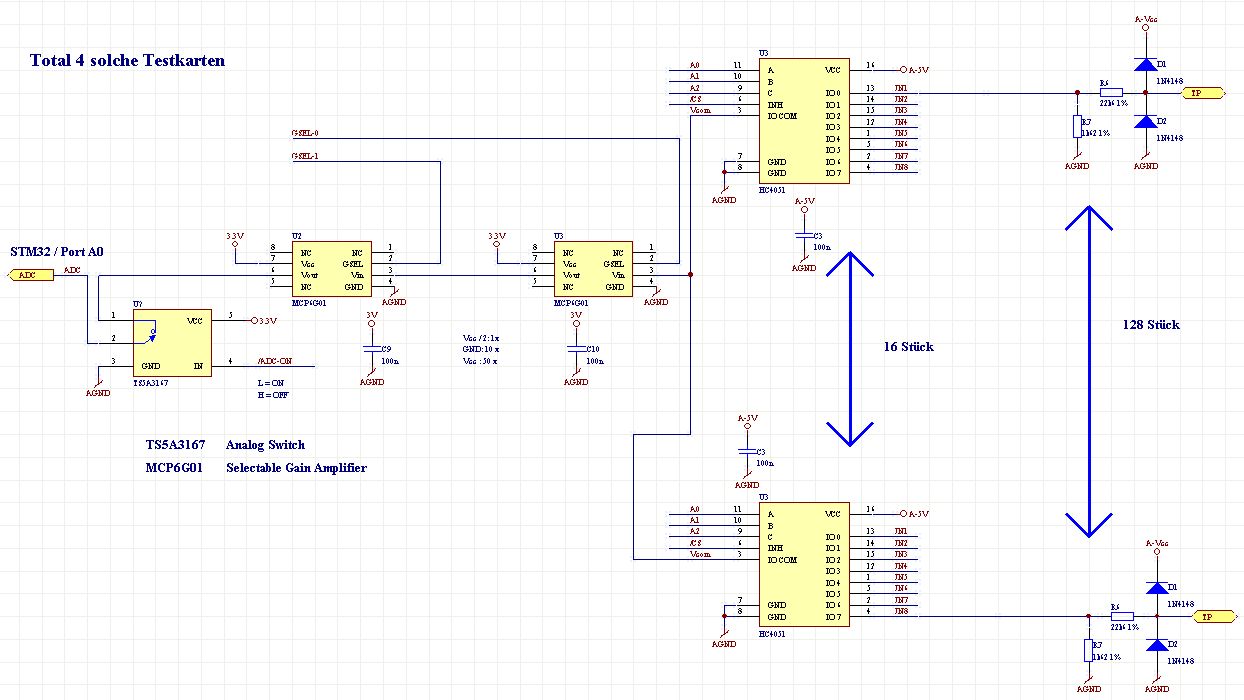Select diode D1 on the IN1 line
The image size is (1244, 700).
[x=1146, y=64]
